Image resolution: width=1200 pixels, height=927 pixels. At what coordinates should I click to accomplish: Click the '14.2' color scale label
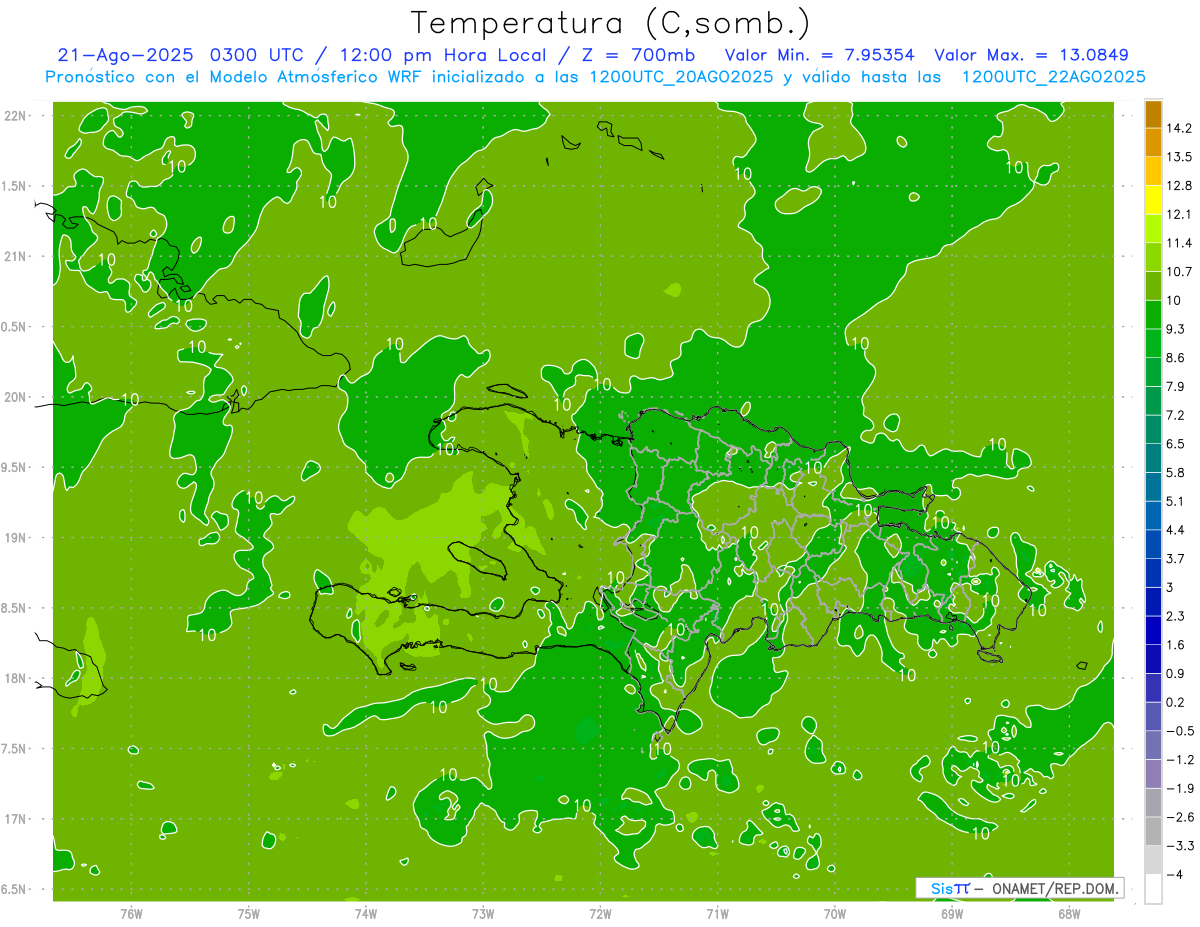pyautogui.click(x=1180, y=128)
